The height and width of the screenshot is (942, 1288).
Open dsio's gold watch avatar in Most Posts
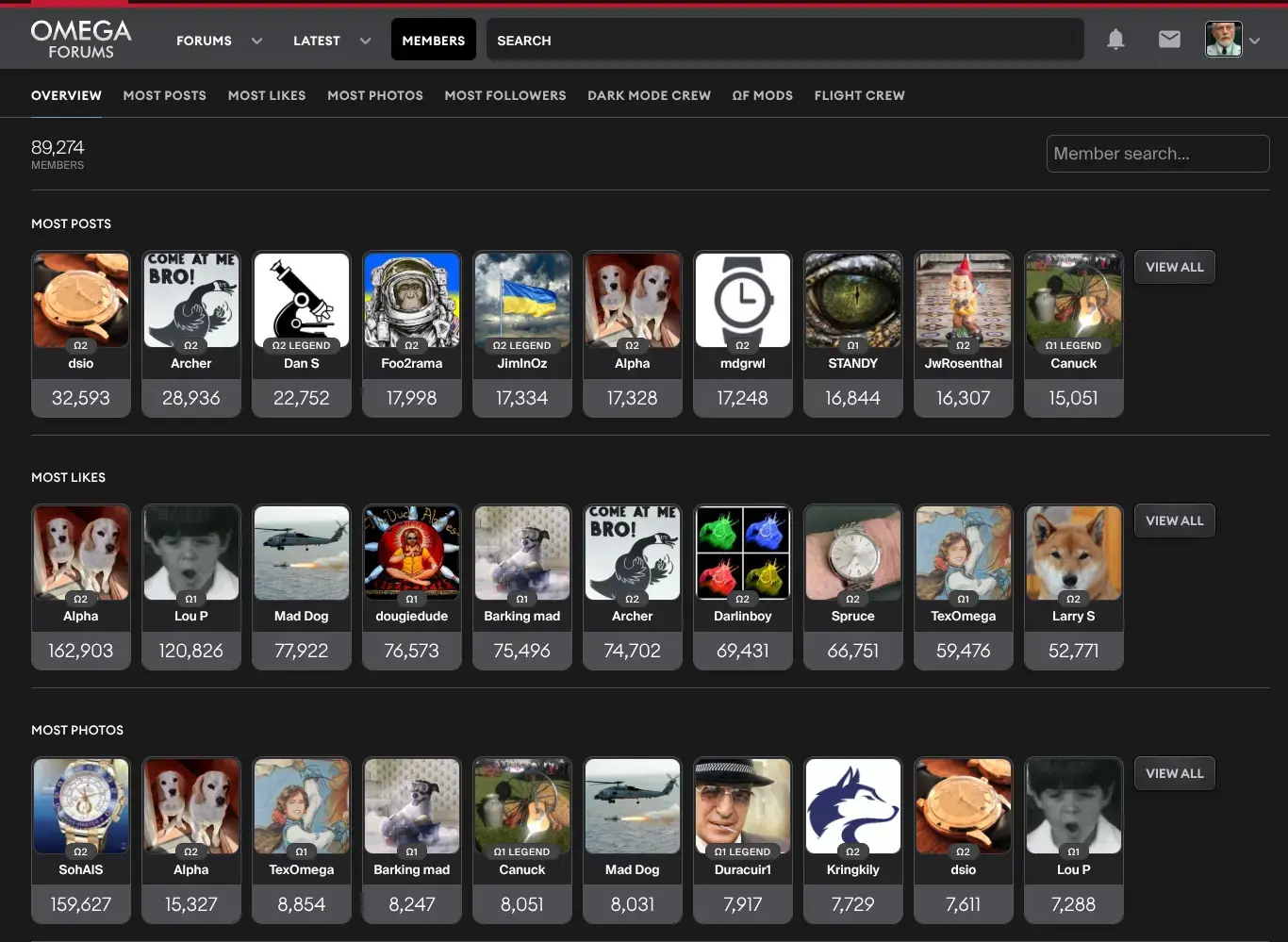tap(81, 300)
